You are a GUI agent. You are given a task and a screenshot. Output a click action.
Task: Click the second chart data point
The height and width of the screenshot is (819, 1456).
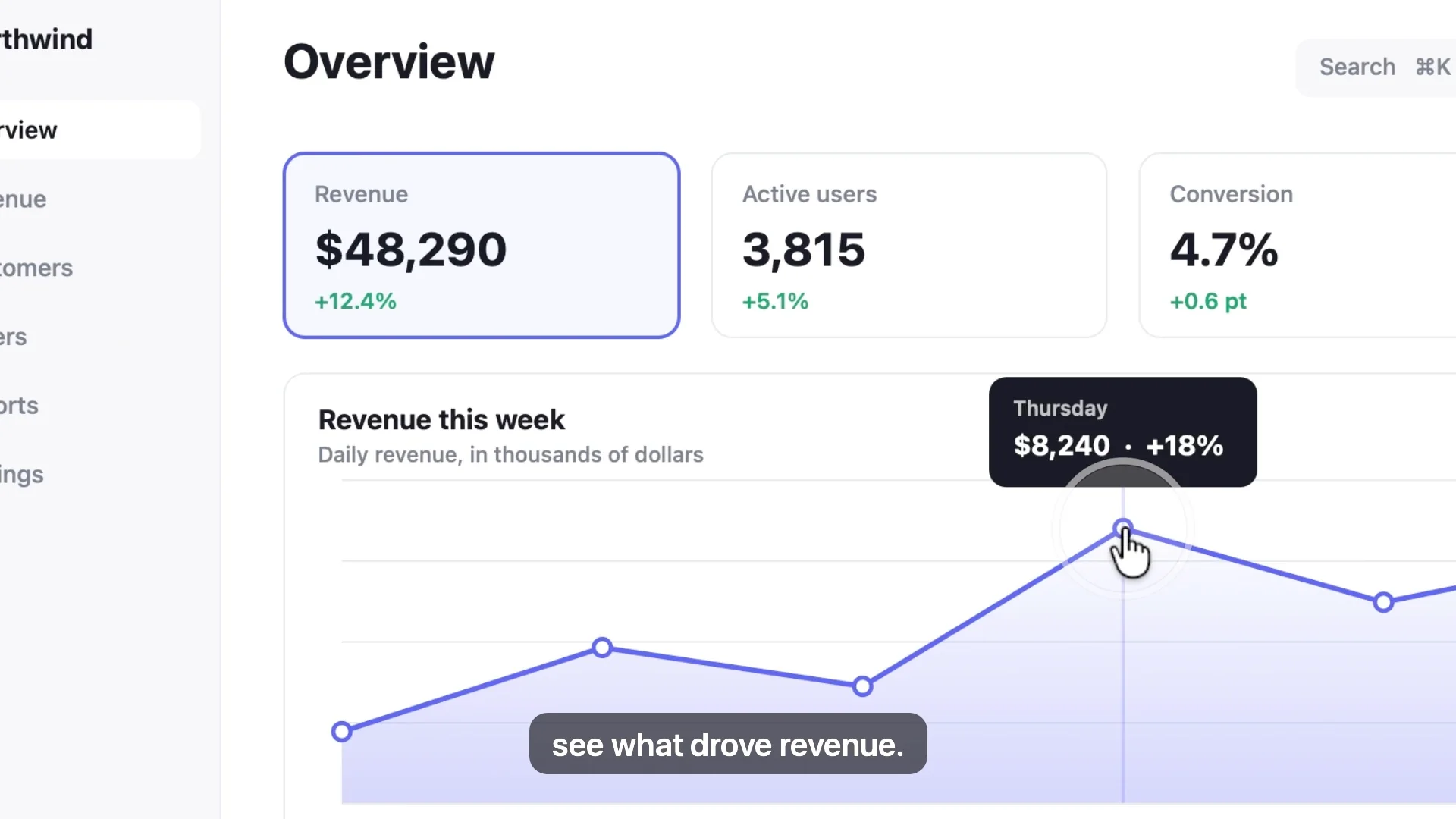click(x=602, y=648)
